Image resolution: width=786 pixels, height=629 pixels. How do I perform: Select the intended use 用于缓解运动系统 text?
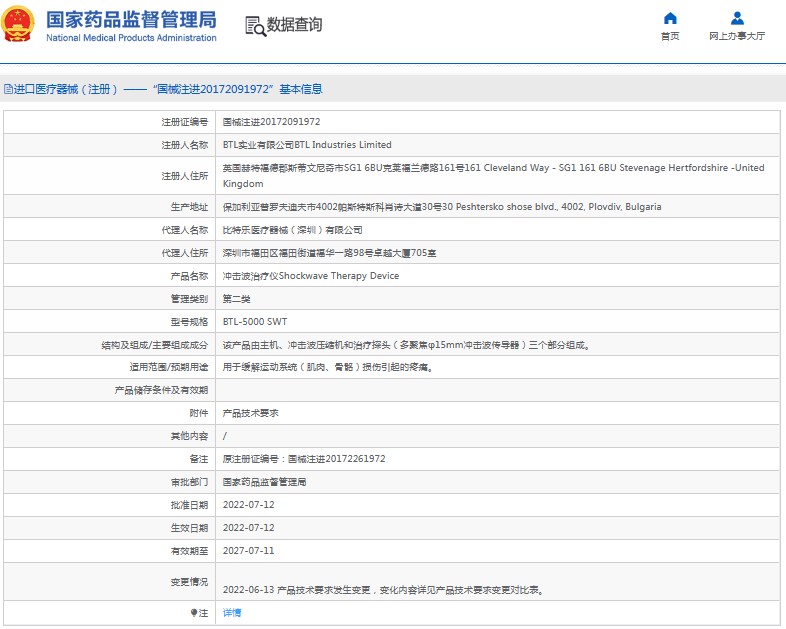tap(328, 367)
